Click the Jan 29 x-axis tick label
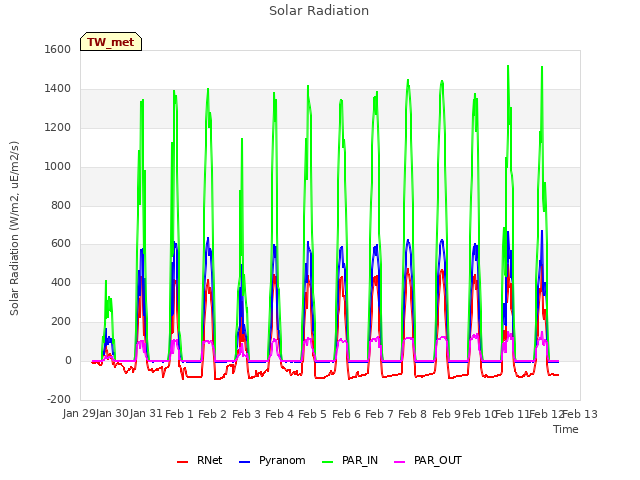Viewport: 640px width, 480px height. (x=79, y=414)
